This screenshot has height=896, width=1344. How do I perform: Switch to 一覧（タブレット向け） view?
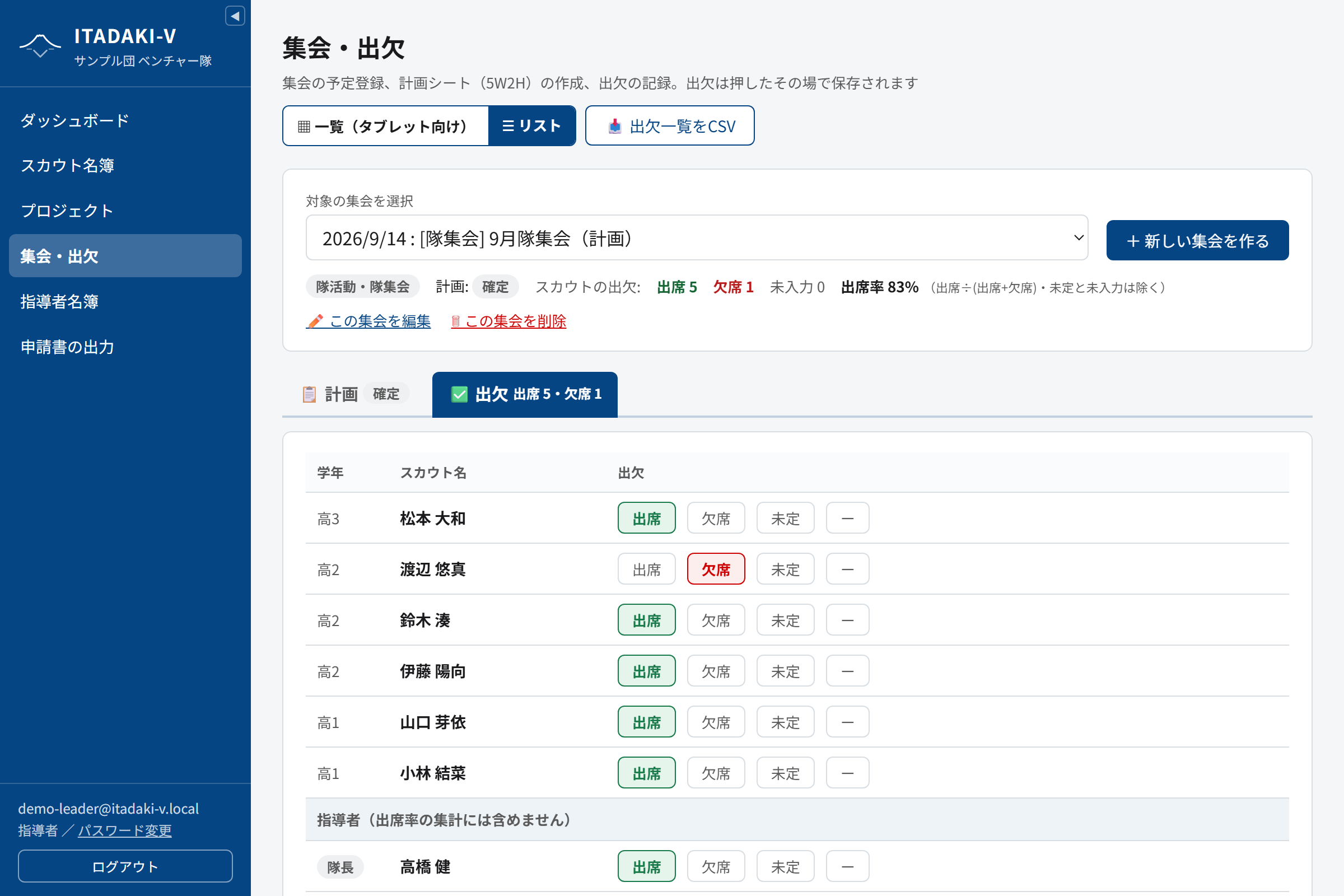pyautogui.click(x=386, y=125)
